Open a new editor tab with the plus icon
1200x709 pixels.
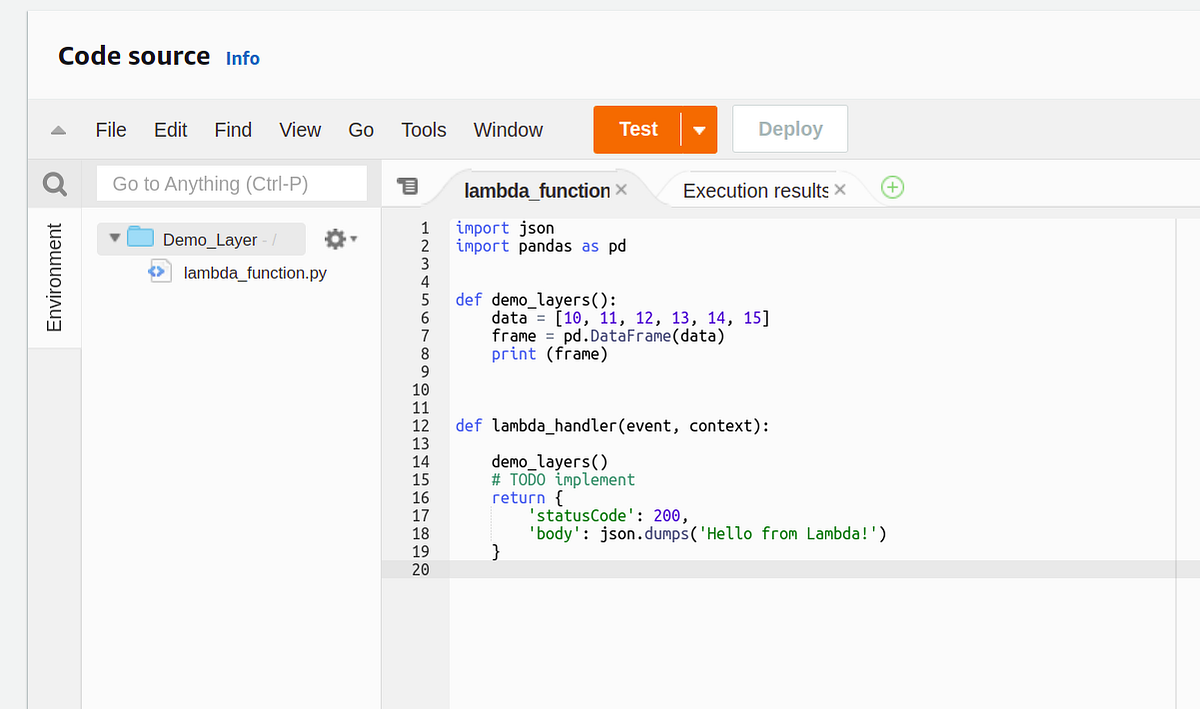892,187
